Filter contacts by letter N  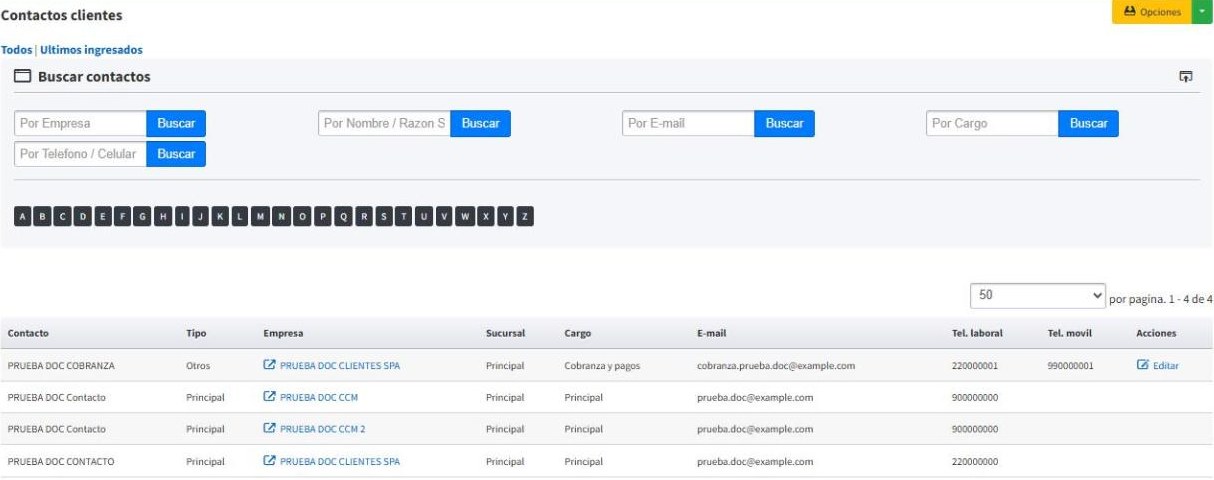(x=282, y=216)
